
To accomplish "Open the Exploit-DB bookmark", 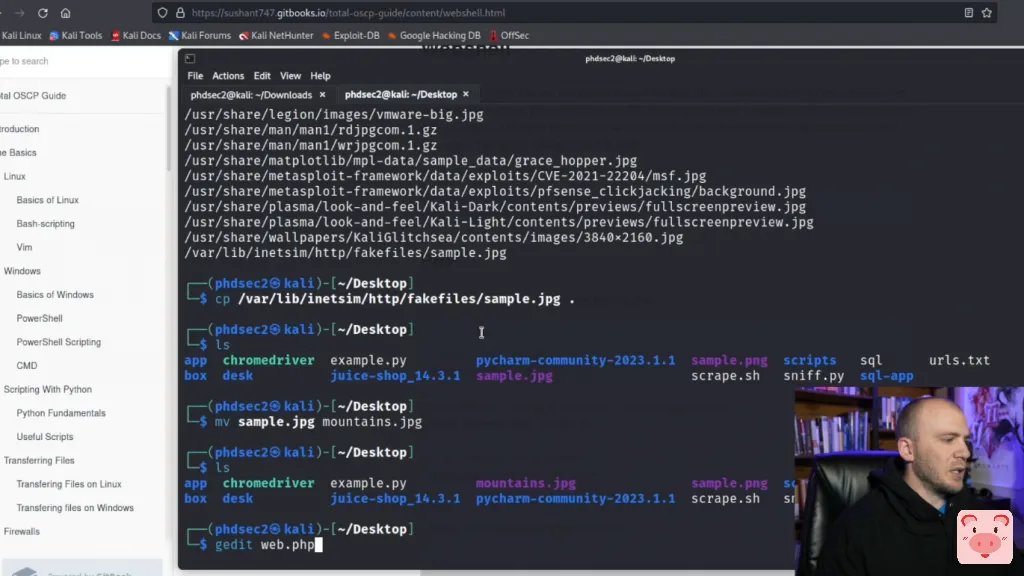I will click(350, 36).
